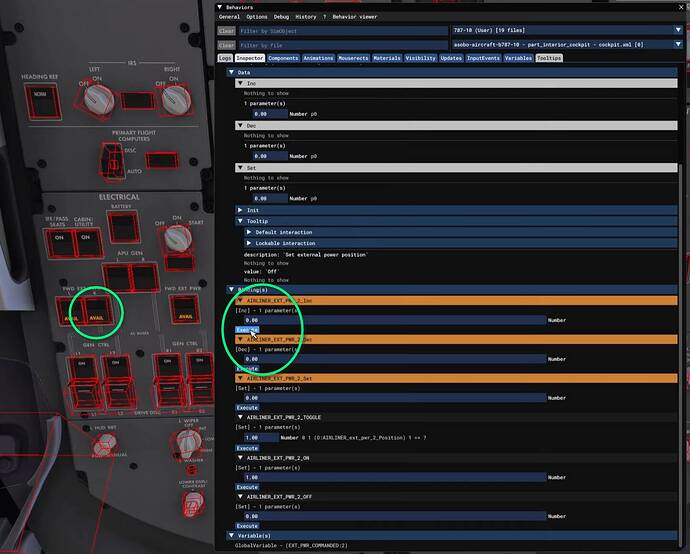Toggle the CABIN/UTILITY ON switch

(x=88, y=243)
